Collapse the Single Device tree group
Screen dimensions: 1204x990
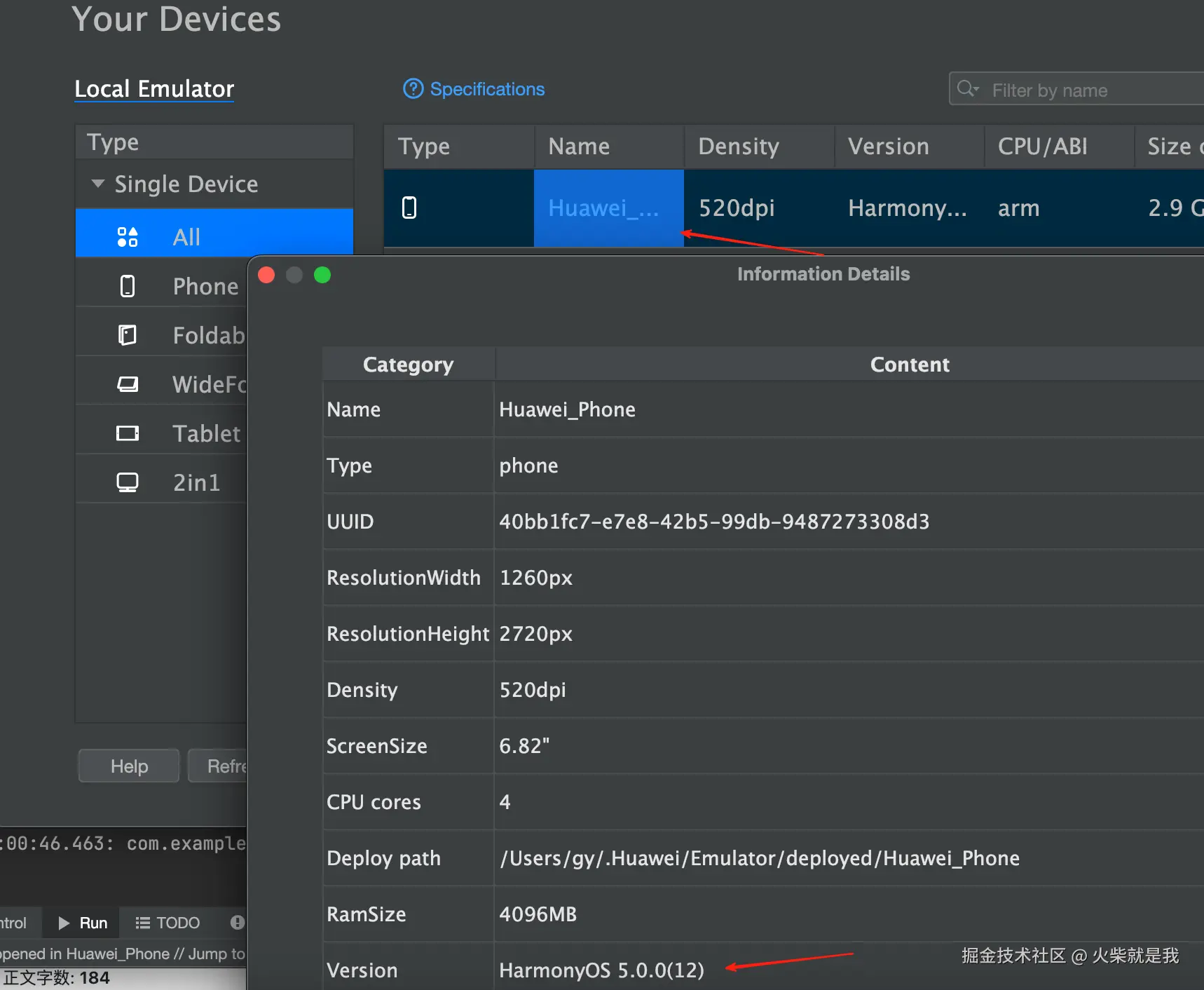click(x=98, y=184)
